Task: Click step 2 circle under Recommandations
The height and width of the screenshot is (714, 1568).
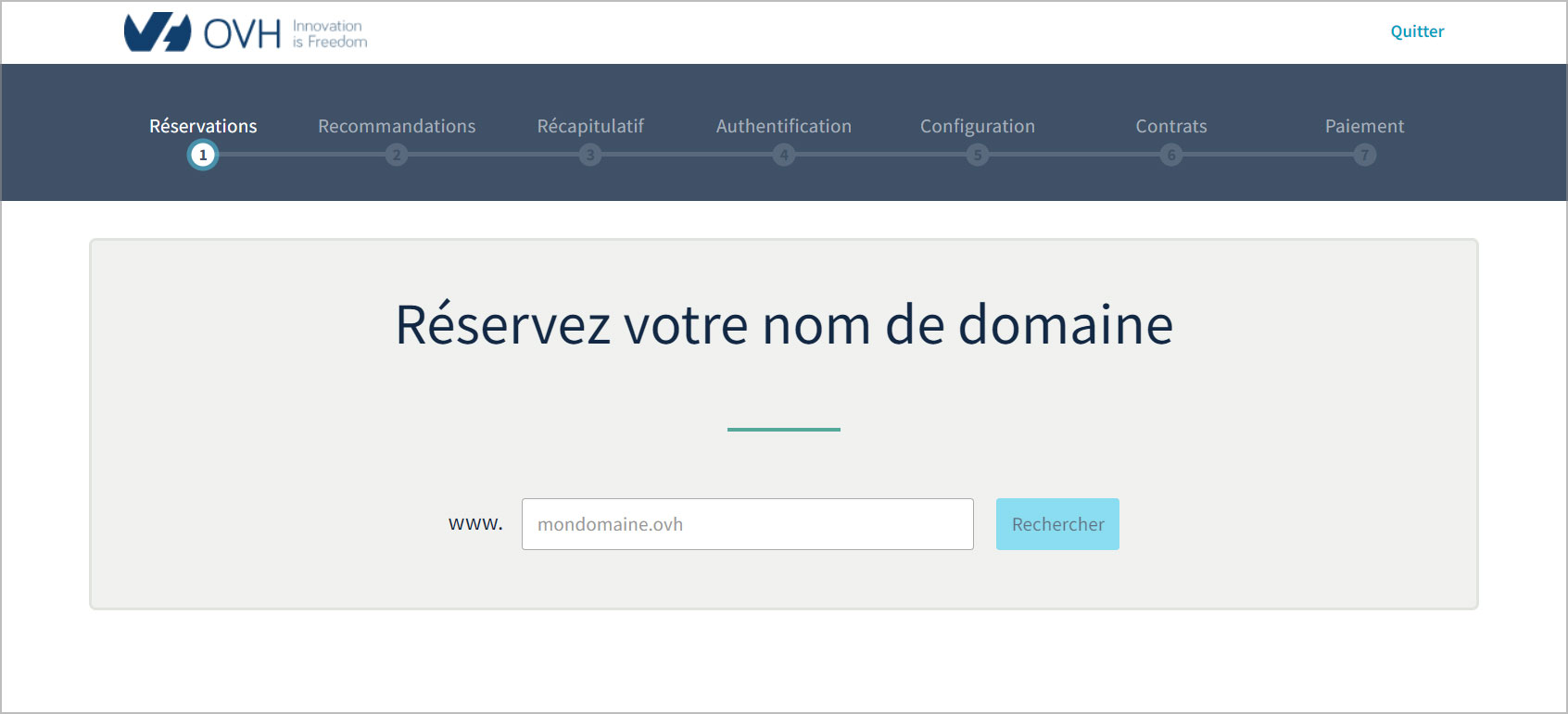Action: pos(397,155)
